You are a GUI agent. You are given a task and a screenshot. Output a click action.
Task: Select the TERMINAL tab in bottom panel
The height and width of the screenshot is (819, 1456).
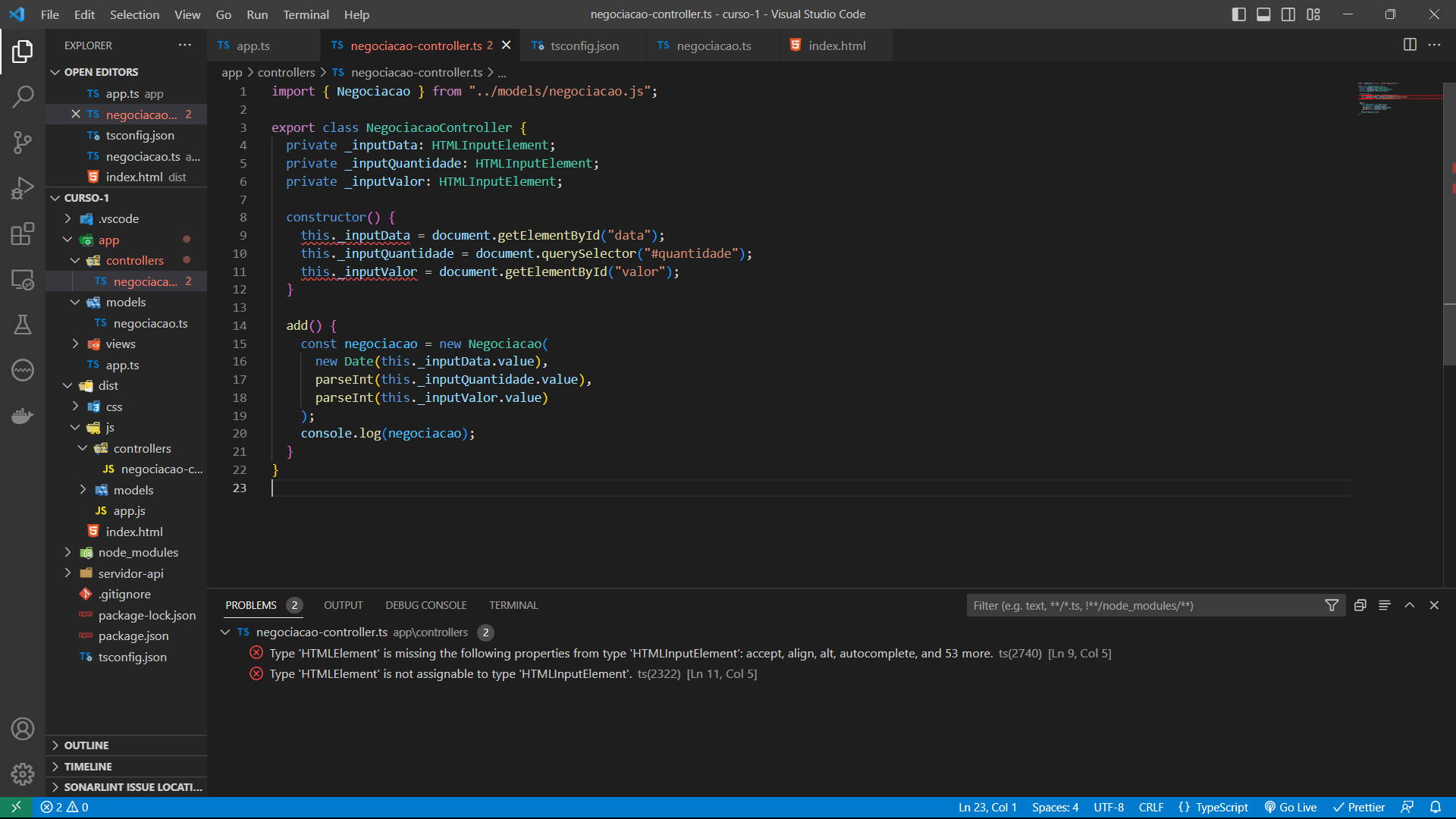[x=514, y=605]
